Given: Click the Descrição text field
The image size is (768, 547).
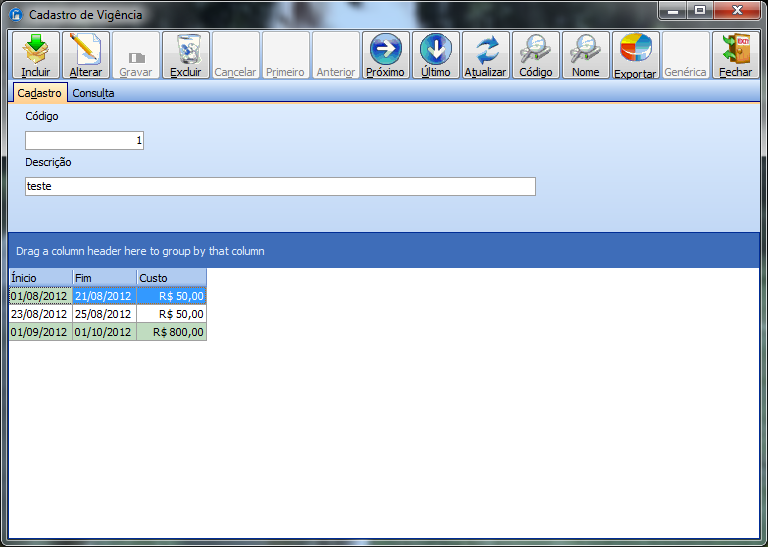Looking at the screenshot, I should pyautogui.click(x=280, y=186).
